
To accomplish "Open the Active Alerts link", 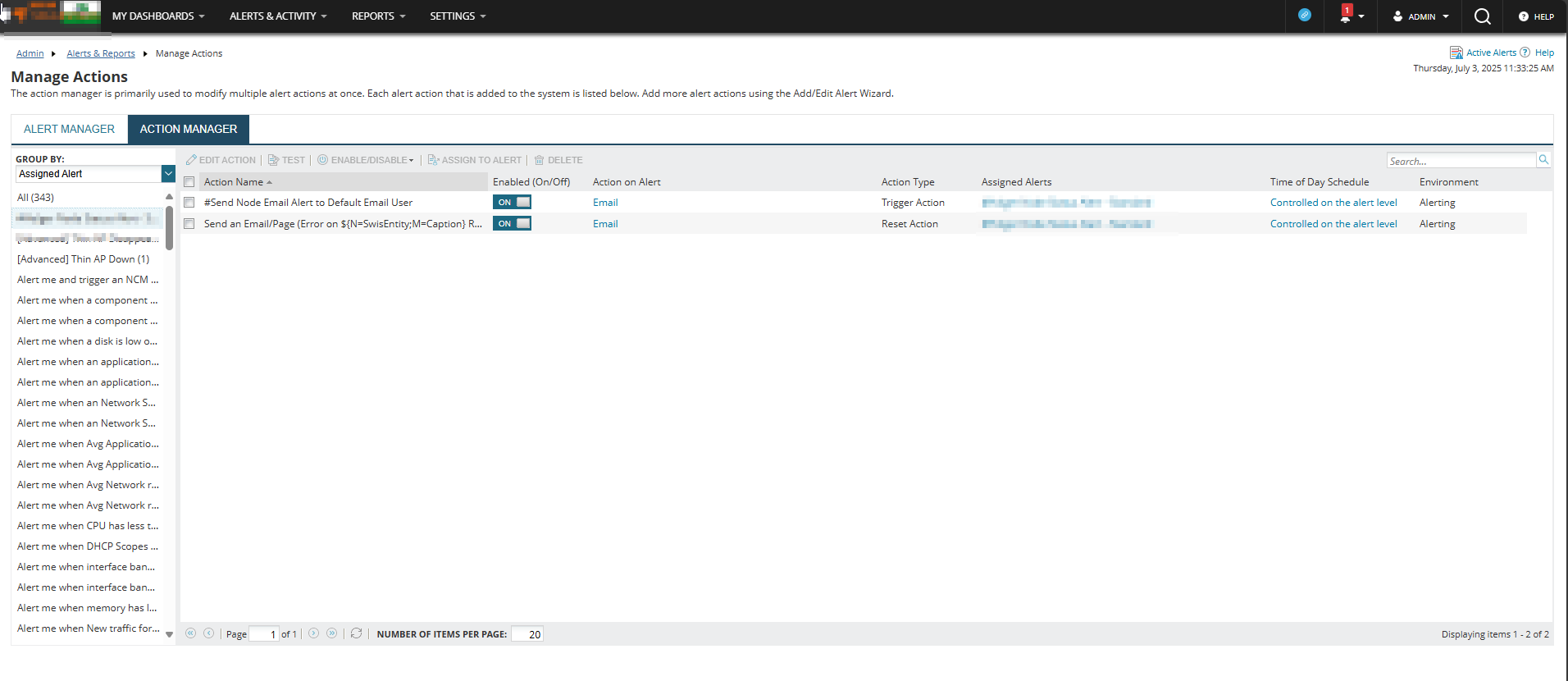I will [1491, 53].
